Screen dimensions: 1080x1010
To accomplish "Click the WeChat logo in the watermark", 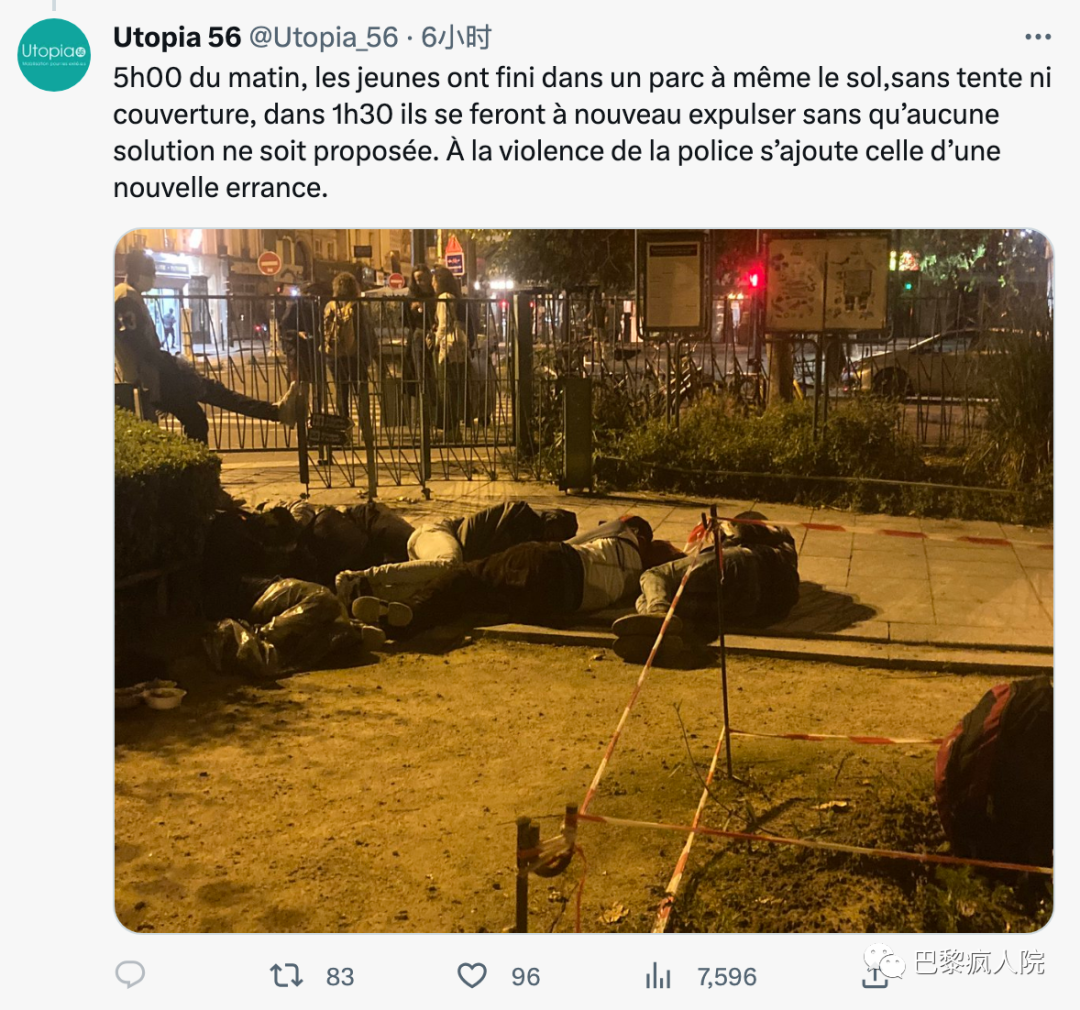I will (x=884, y=960).
